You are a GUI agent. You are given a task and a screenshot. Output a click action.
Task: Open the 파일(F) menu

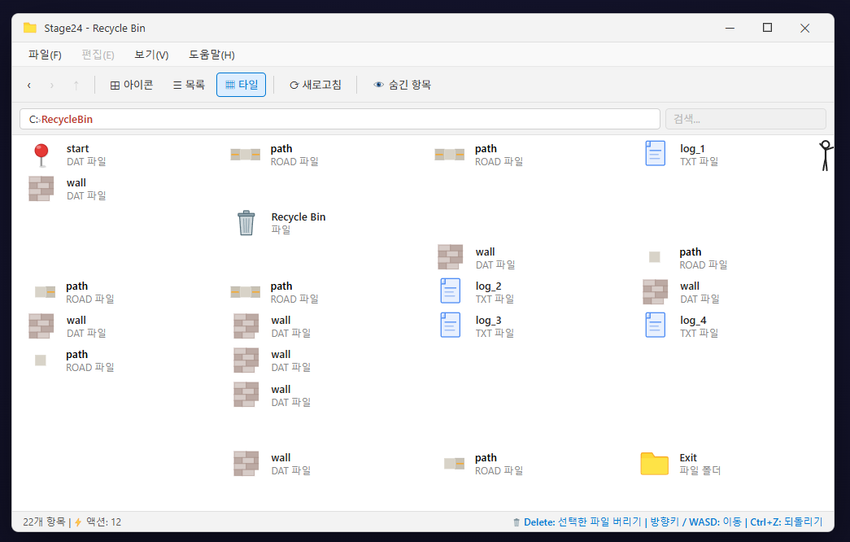click(45, 55)
